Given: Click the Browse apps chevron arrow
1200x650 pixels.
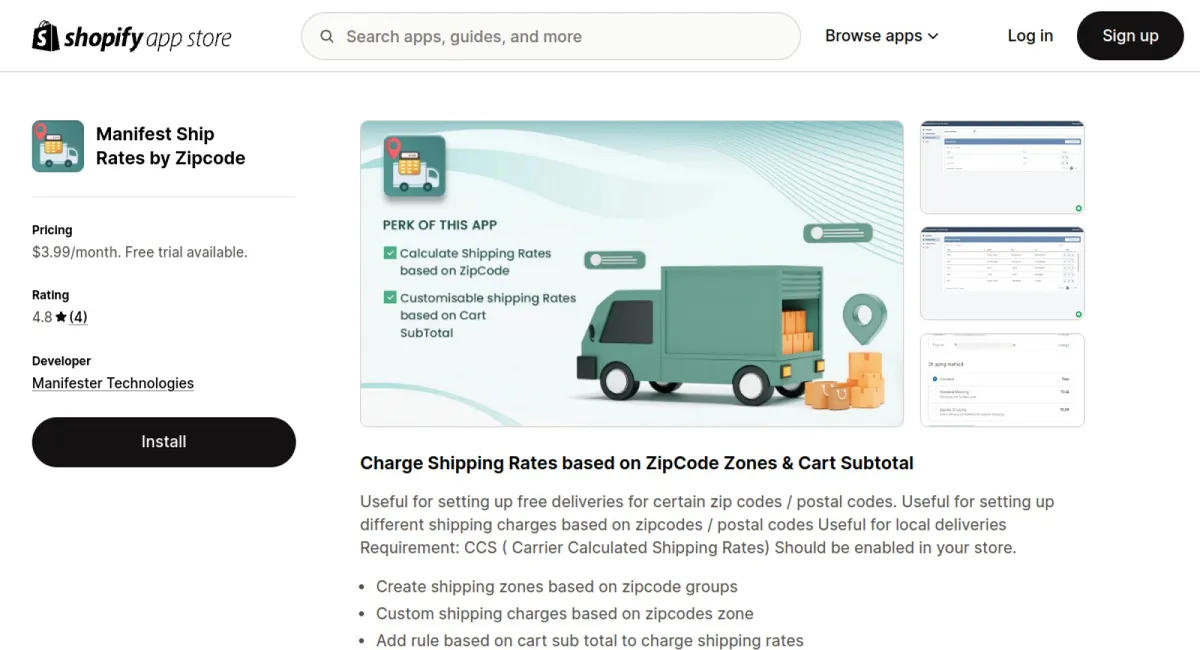Looking at the screenshot, I should (x=933, y=36).
